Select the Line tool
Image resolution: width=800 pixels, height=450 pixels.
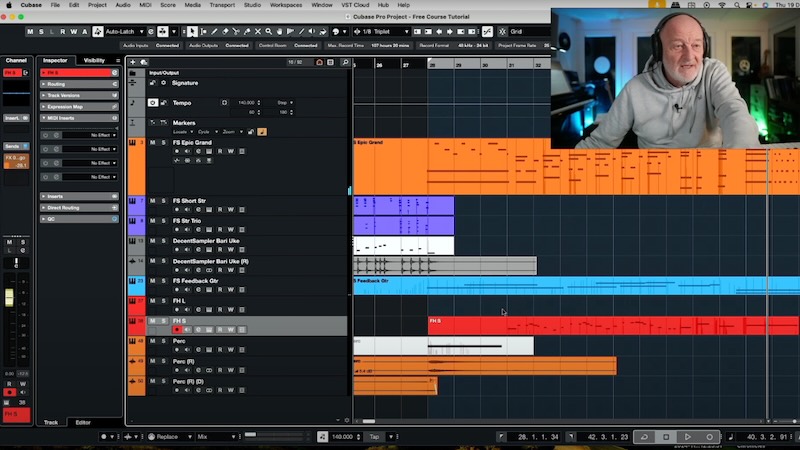[301, 32]
